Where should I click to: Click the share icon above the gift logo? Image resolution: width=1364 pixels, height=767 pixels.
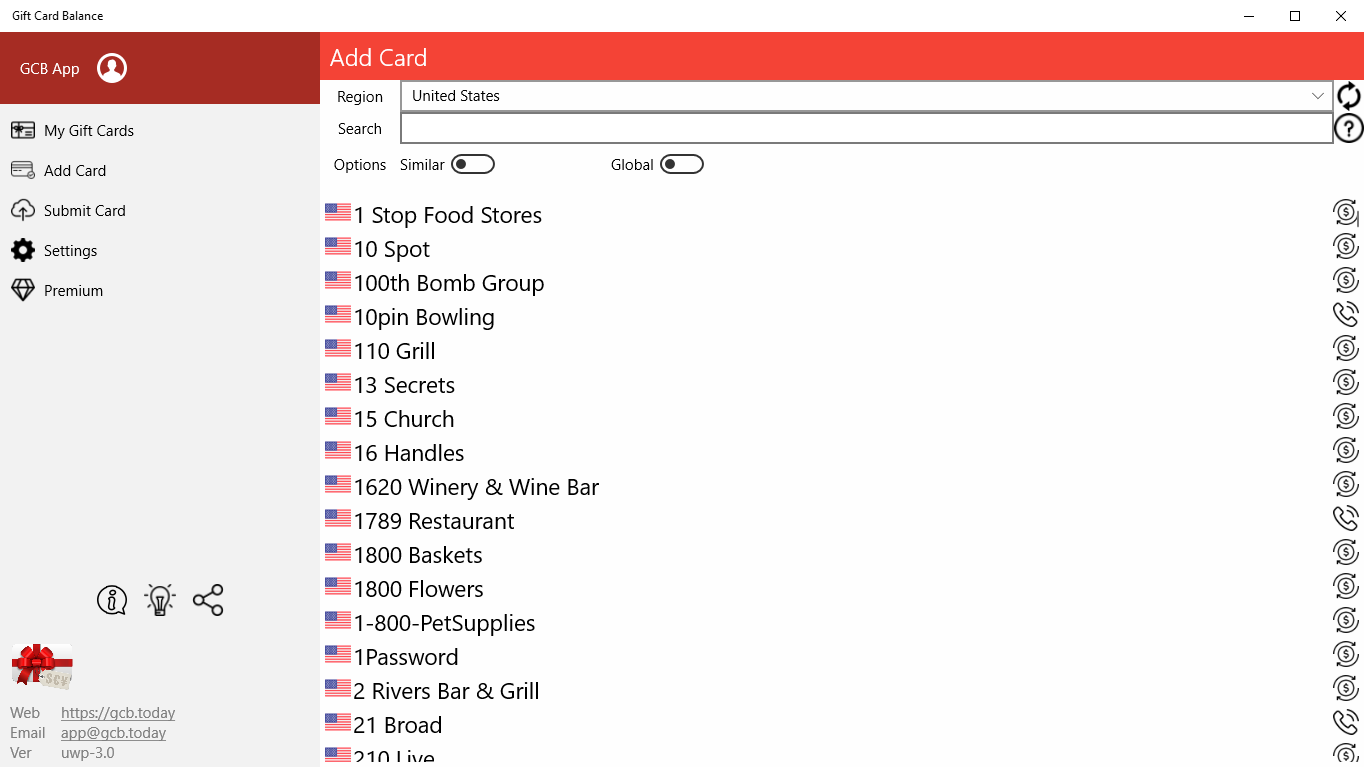pyautogui.click(x=207, y=600)
